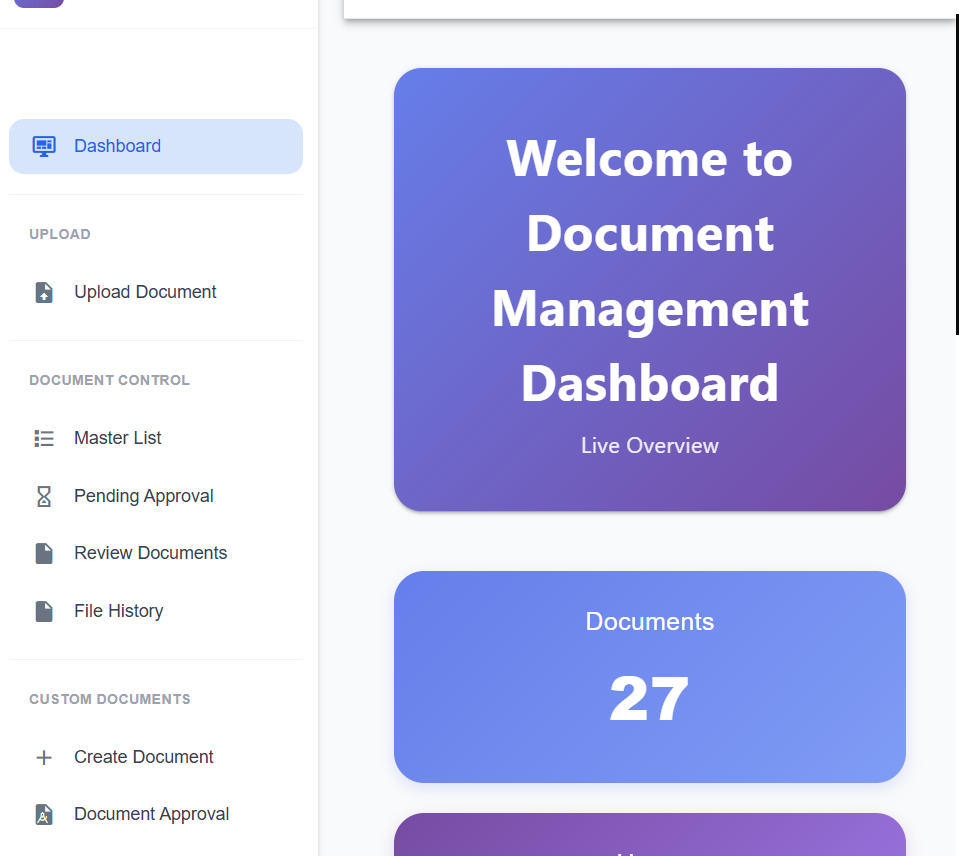Select the Master List list icon
The width and height of the screenshot is (959, 856).
click(44, 438)
